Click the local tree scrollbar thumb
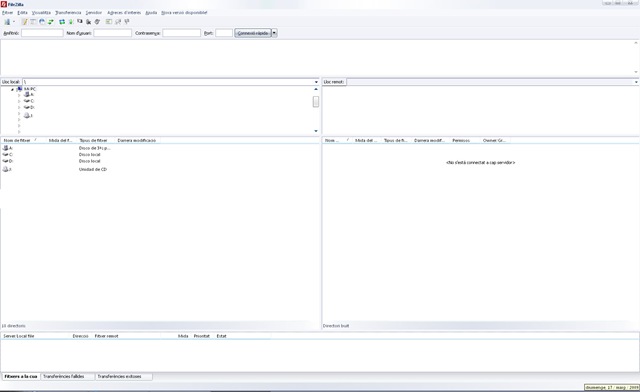This screenshot has height=392, width=640. (316, 102)
